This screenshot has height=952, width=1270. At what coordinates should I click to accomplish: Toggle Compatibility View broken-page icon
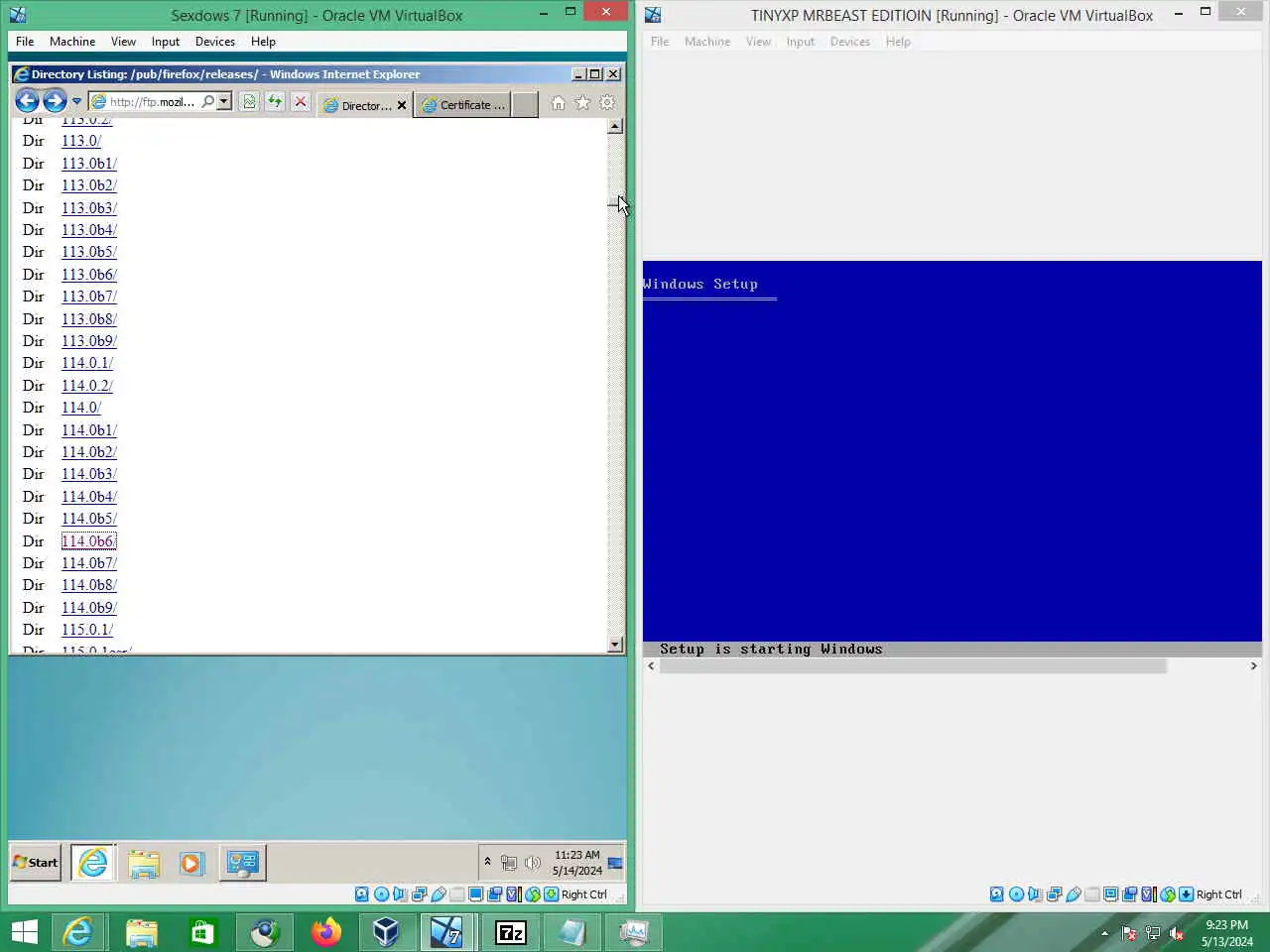click(249, 102)
